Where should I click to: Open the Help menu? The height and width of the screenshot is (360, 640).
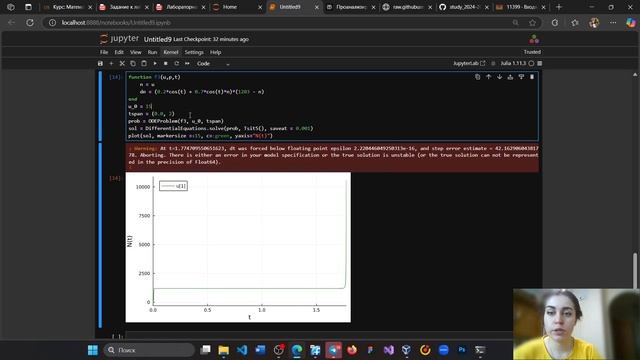pos(216,52)
